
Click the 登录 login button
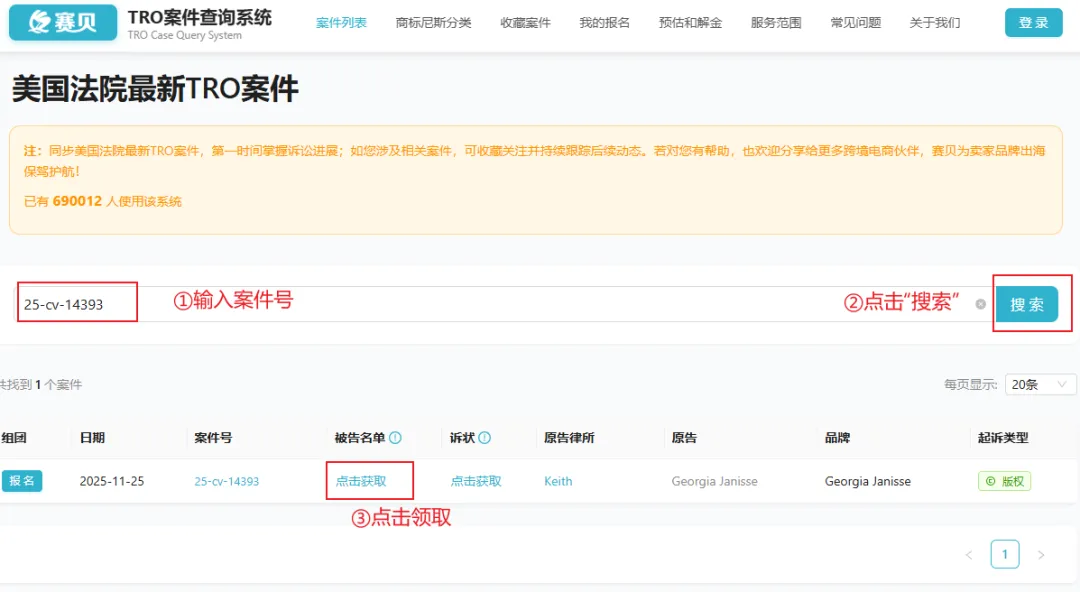click(1033, 21)
